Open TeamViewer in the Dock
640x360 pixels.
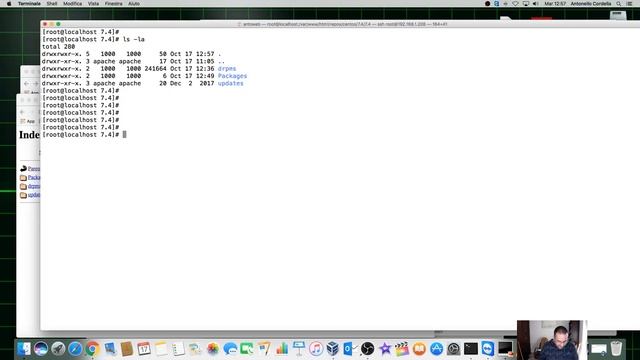[488, 349]
